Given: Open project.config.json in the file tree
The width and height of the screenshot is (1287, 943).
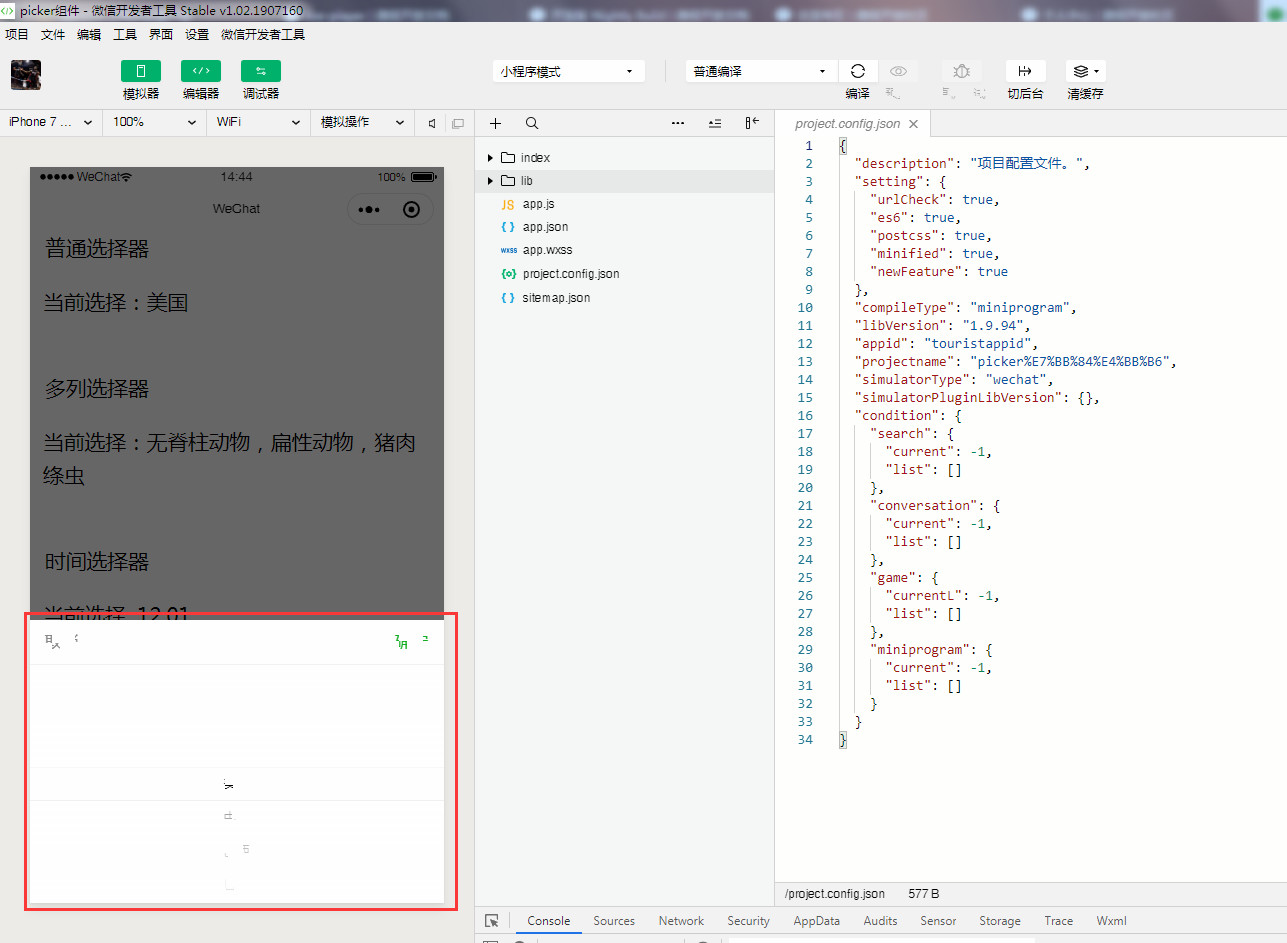Looking at the screenshot, I should [x=571, y=274].
